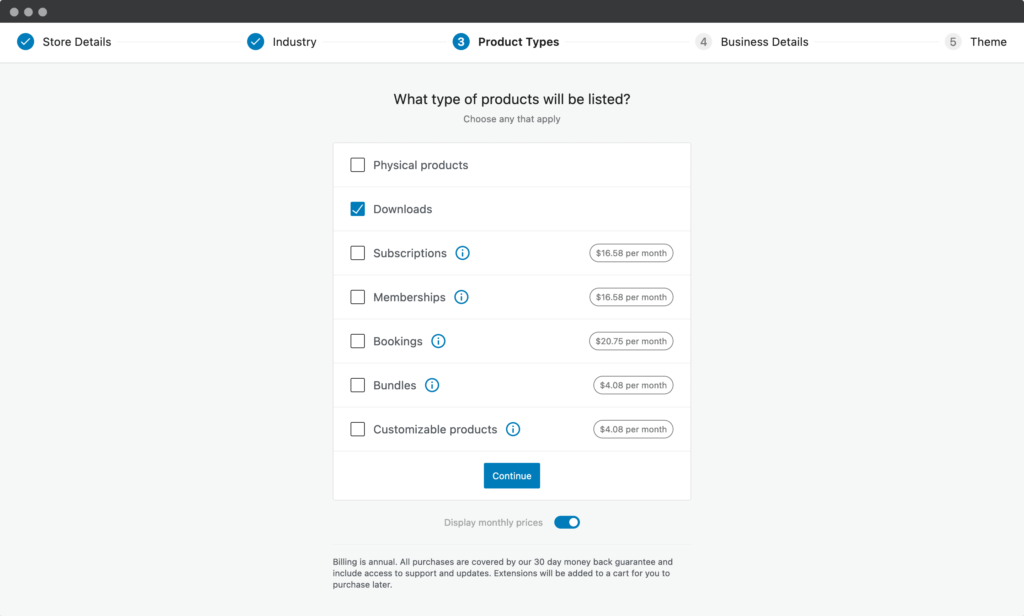1024x616 pixels.
Task: Click the Industry step checkmark icon
Action: [256, 42]
